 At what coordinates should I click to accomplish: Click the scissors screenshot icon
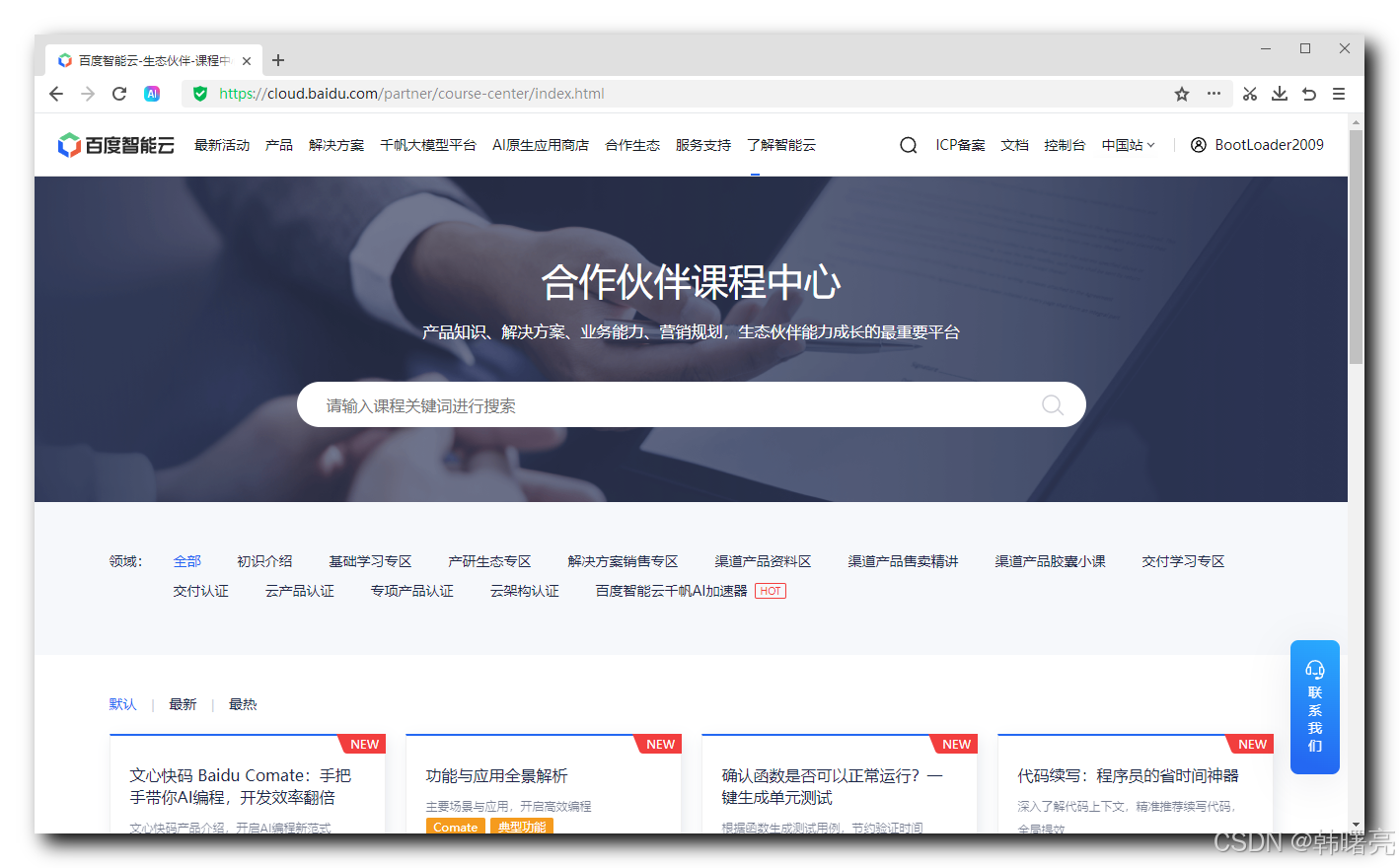1250,94
